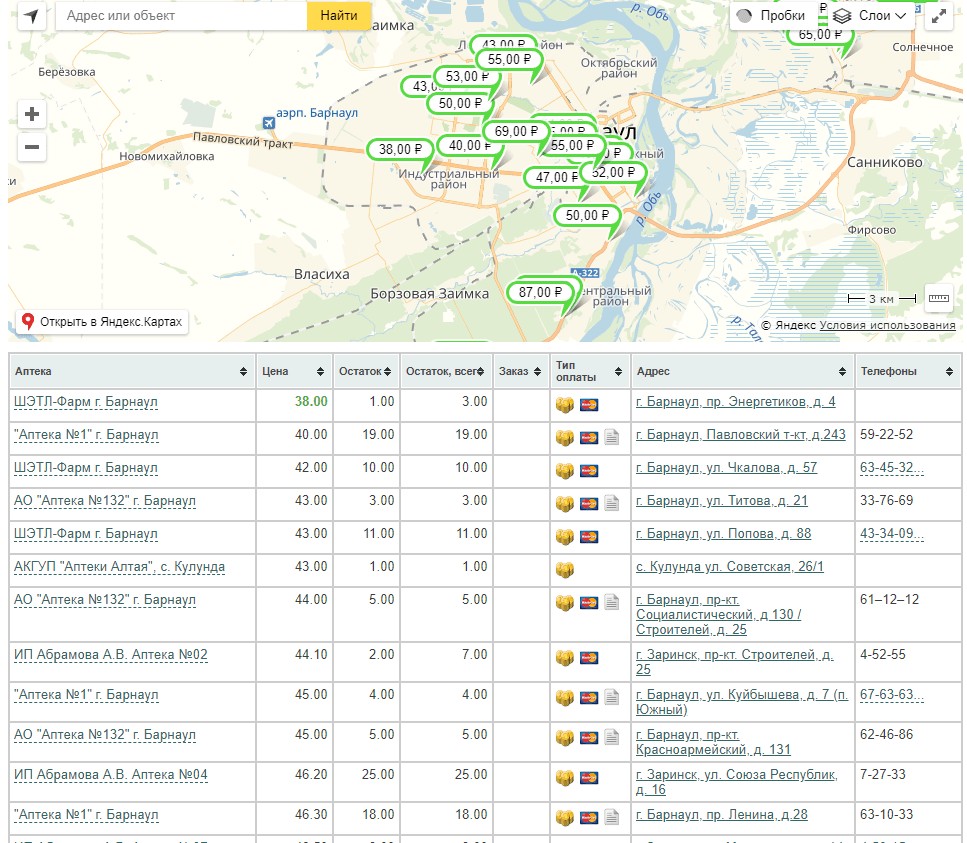This screenshot has height=843, width=967.
Task: Sort table by Цена column
Action: (x=321, y=371)
